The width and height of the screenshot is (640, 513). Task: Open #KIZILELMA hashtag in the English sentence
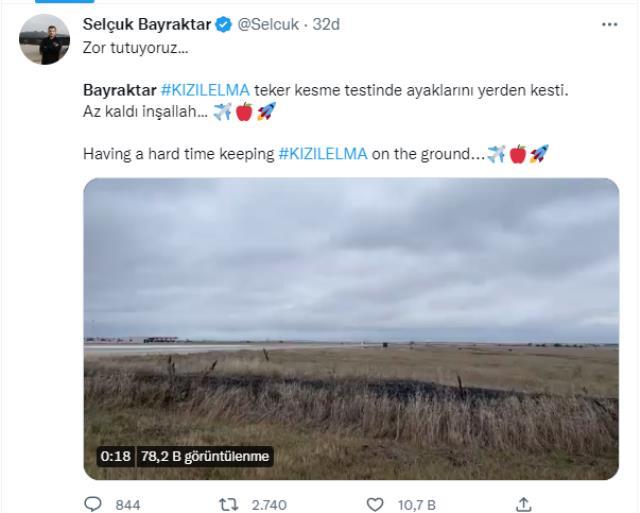(323, 154)
